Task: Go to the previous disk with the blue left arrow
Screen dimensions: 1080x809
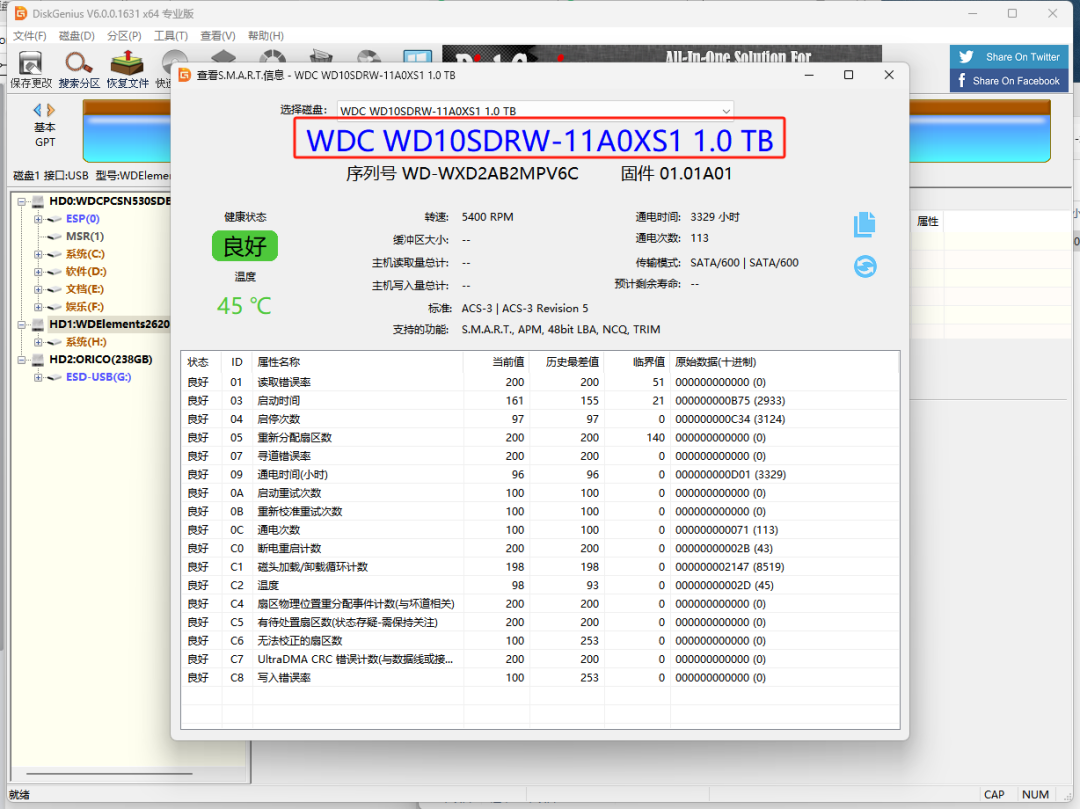Action: pyautogui.click(x=37, y=109)
